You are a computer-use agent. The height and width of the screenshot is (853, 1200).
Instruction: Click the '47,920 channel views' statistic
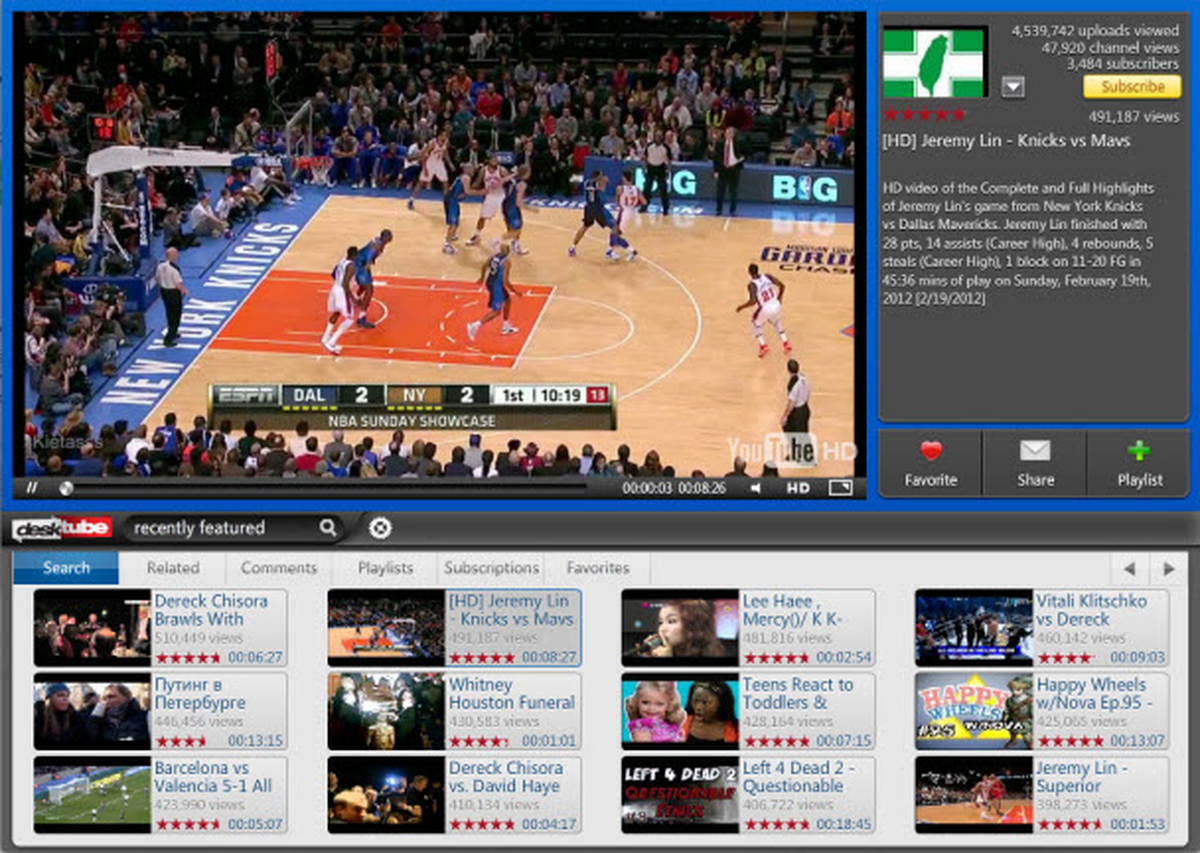click(1110, 47)
